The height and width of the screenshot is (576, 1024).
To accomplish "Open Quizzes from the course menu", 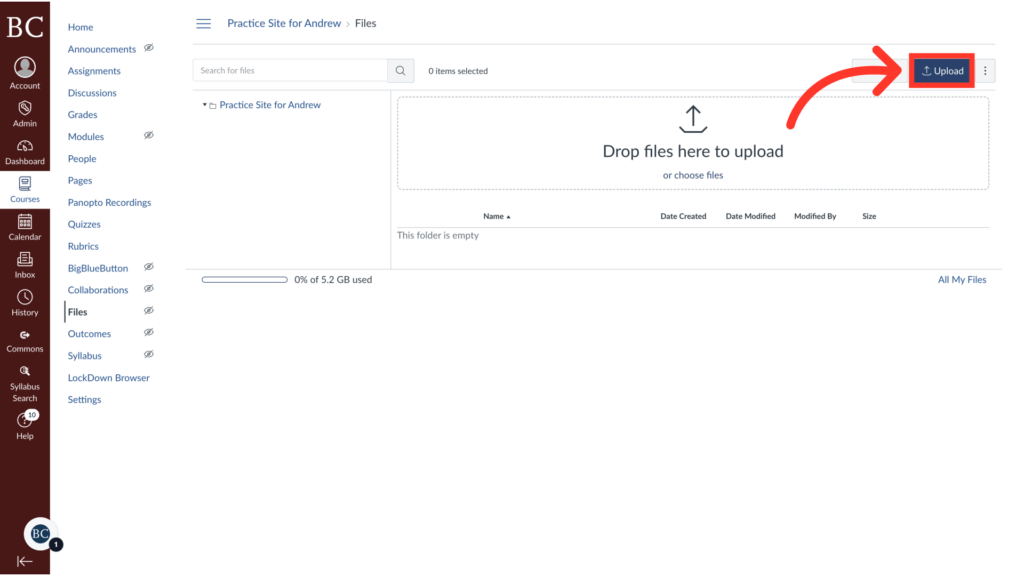I will [83, 224].
